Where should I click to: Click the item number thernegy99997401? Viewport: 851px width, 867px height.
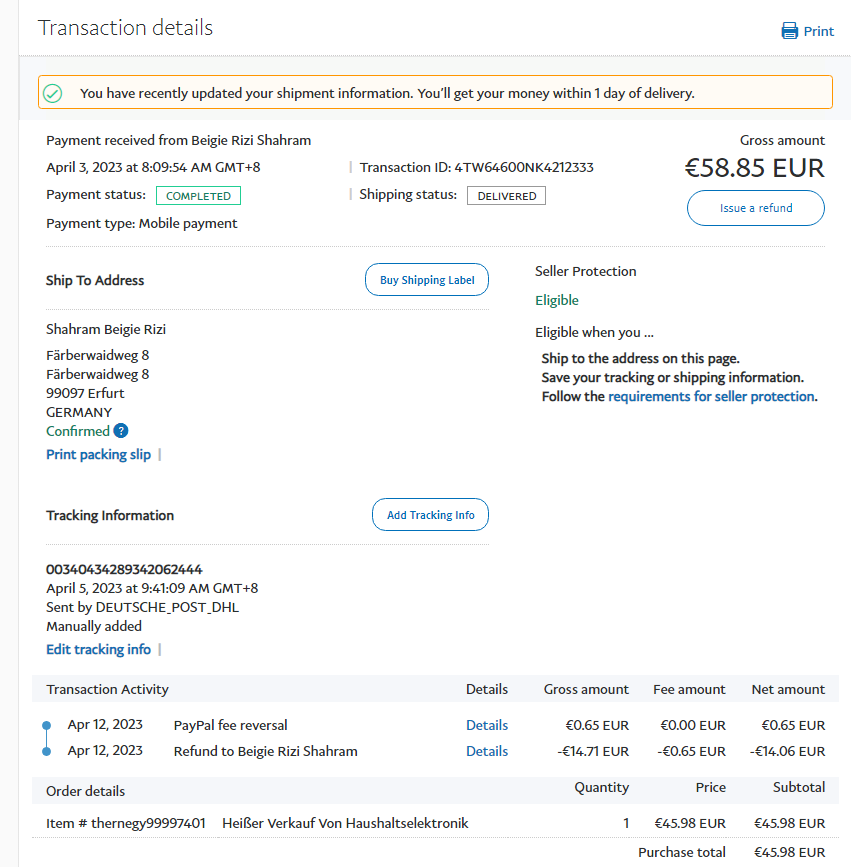coord(126,823)
